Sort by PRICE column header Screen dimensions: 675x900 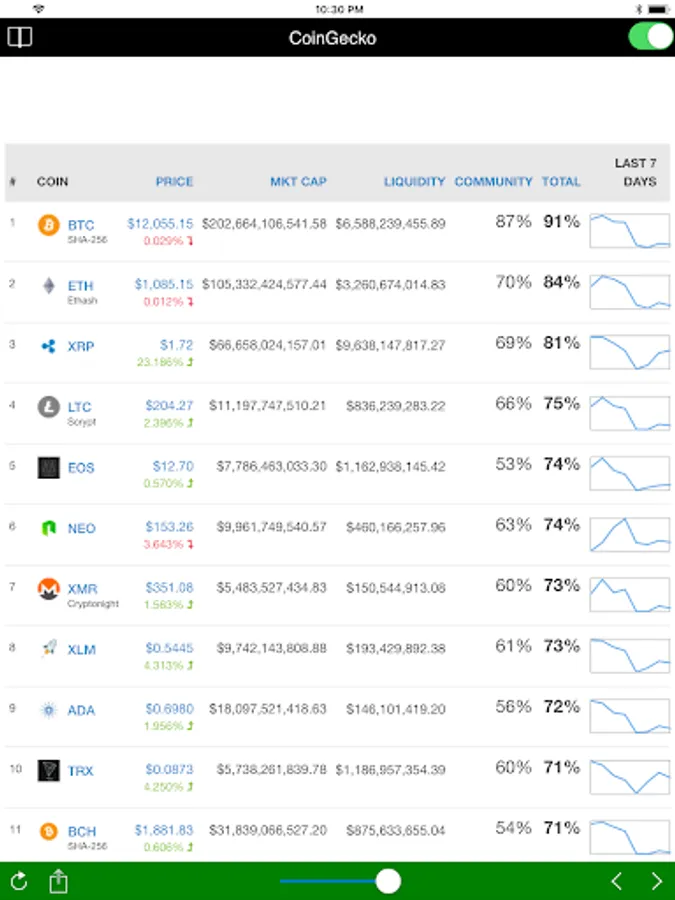click(174, 181)
